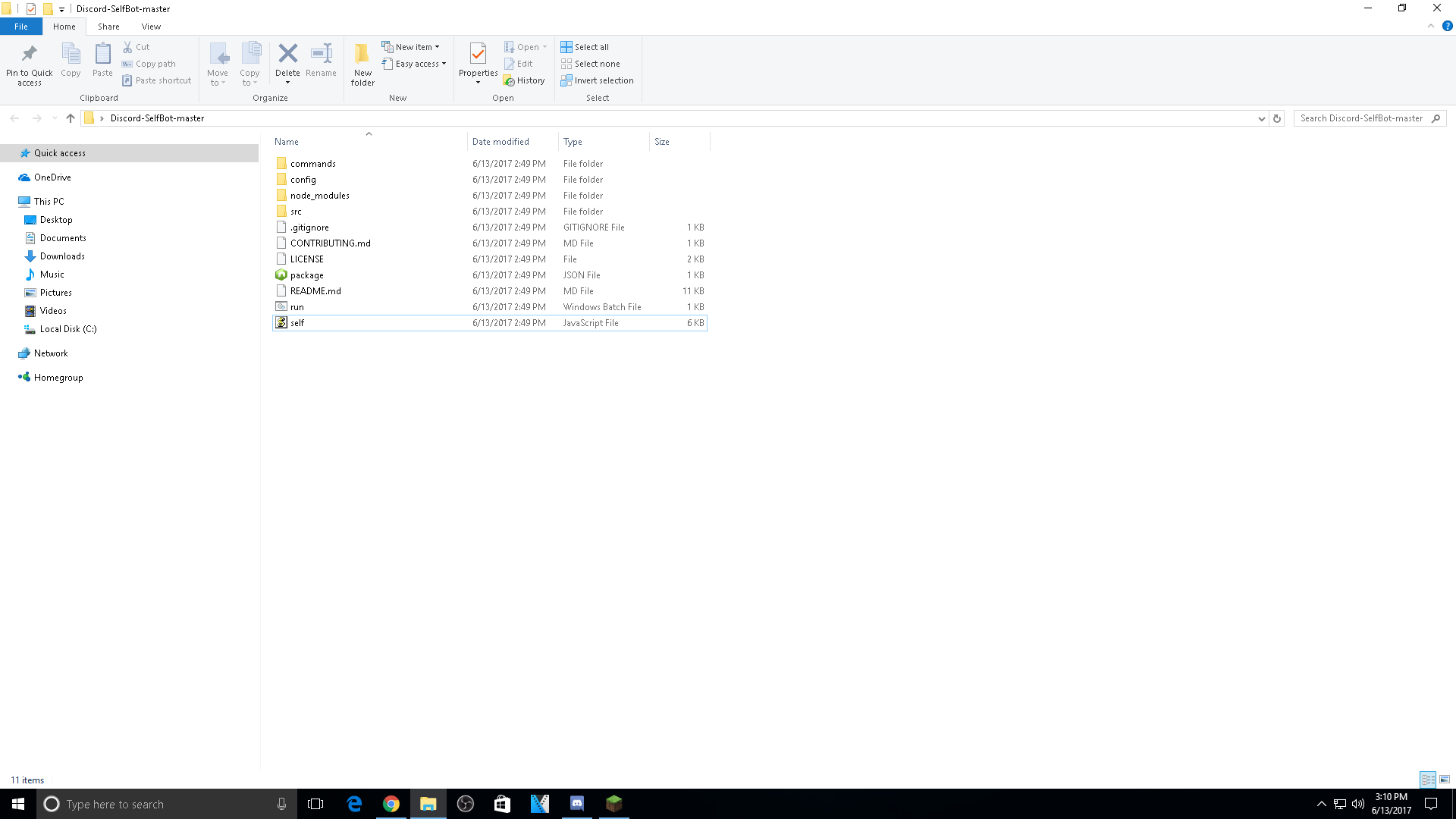Image resolution: width=1456 pixels, height=819 pixels.
Task: Open Discord from the taskbar
Action: click(577, 804)
